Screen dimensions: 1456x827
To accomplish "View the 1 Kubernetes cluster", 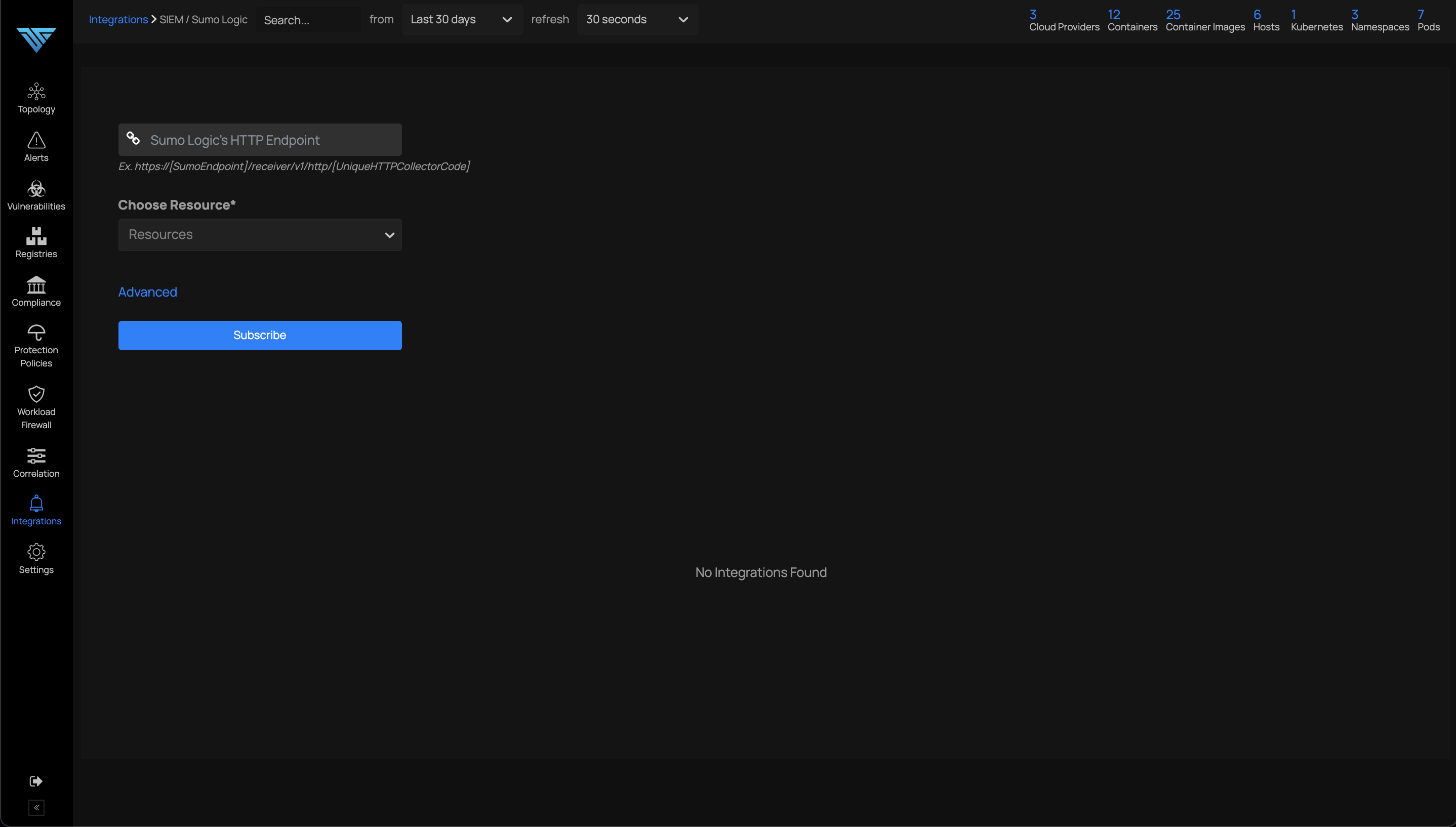I will [1316, 20].
